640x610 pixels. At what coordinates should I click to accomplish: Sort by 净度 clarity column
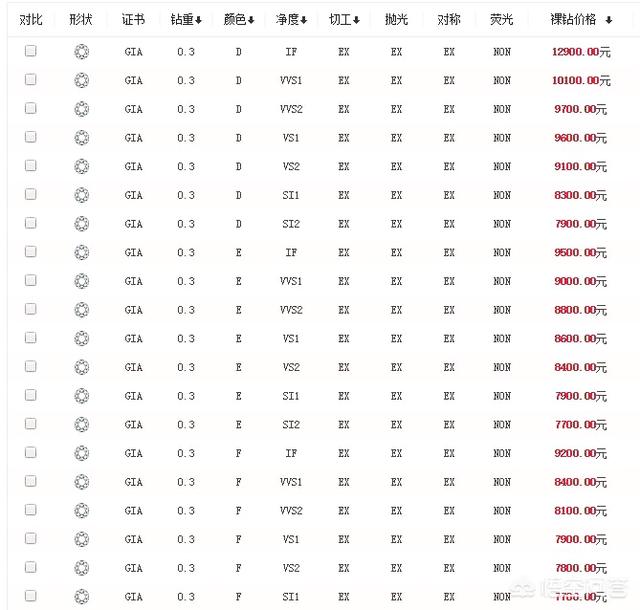point(291,20)
